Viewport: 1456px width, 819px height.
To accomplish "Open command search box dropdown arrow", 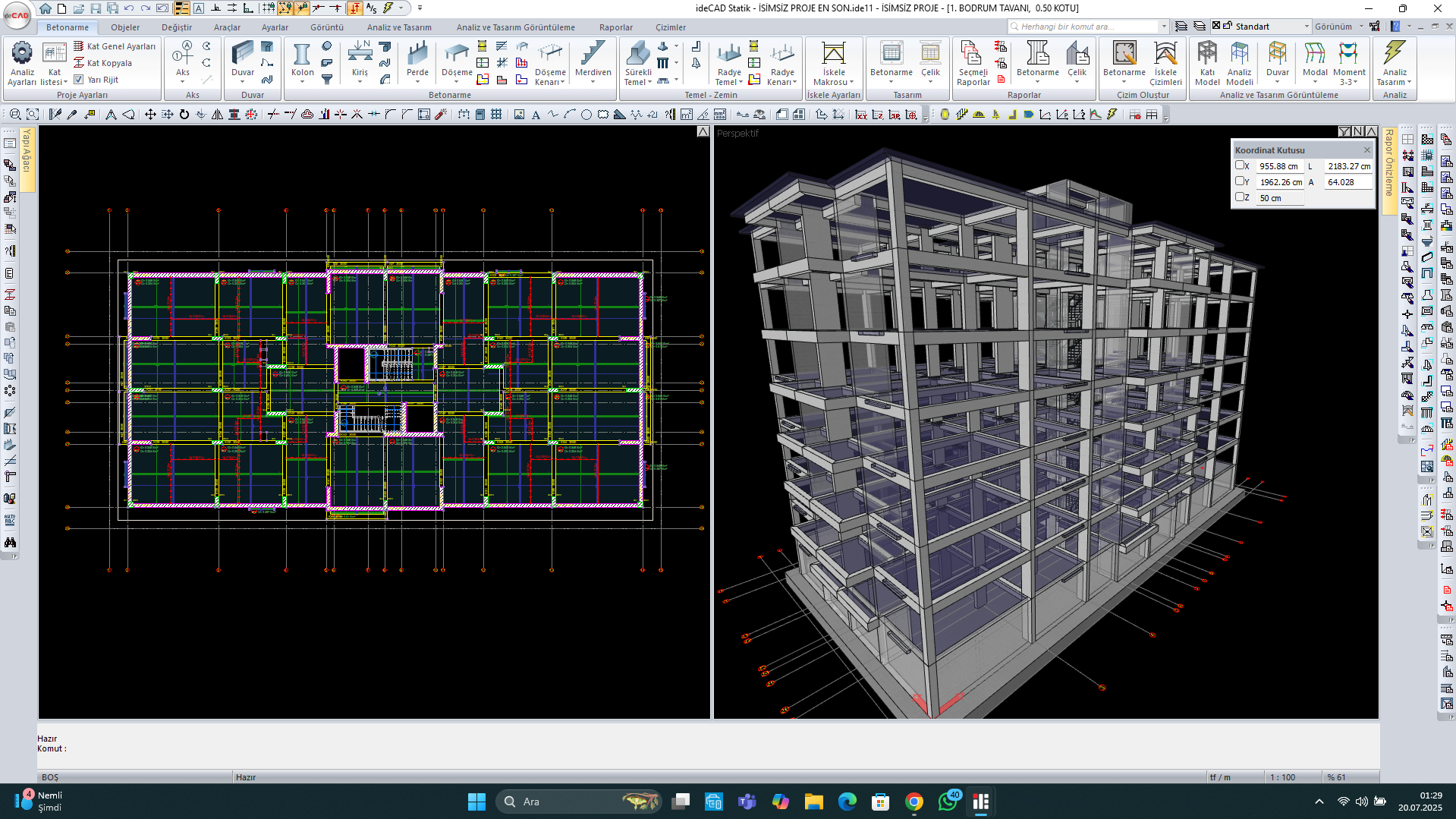I will (1164, 27).
